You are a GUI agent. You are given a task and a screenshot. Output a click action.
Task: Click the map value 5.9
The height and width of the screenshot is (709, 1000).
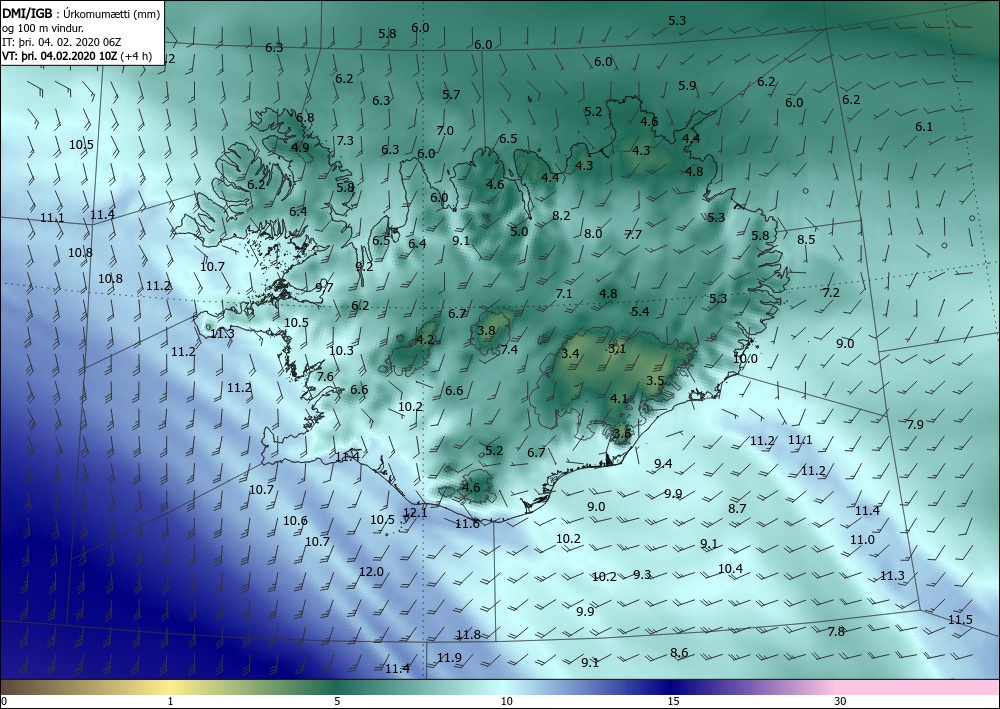click(688, 85)
